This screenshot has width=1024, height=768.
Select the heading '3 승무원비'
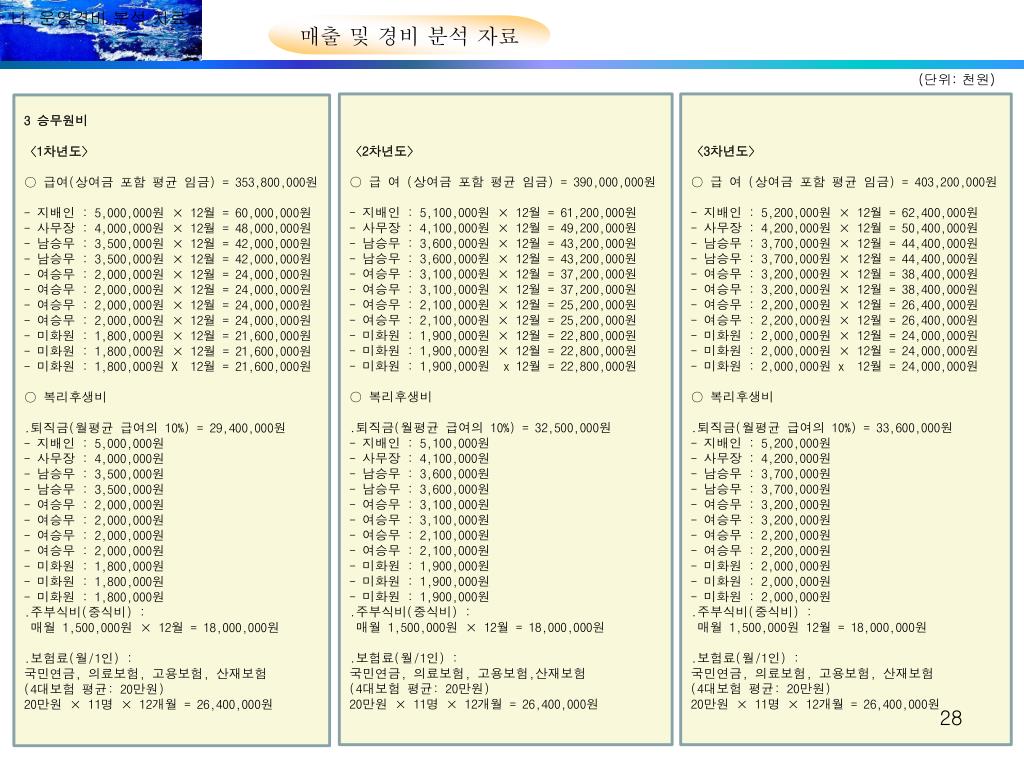click(56, 120)
